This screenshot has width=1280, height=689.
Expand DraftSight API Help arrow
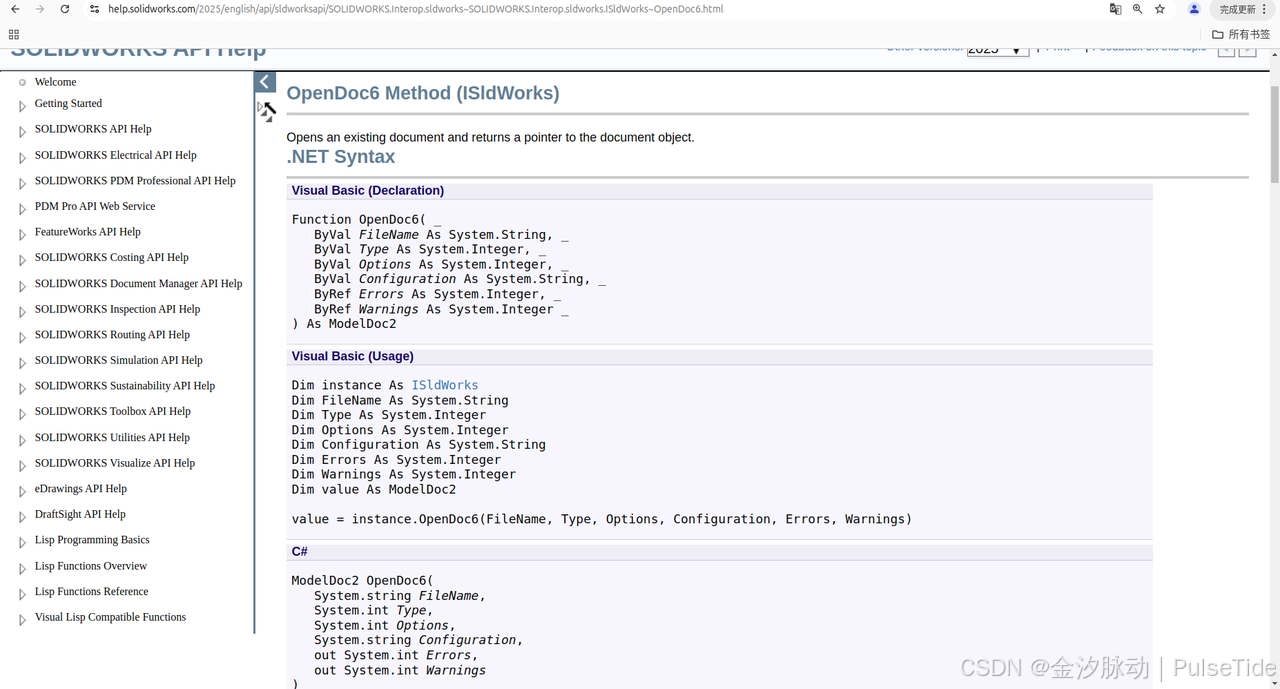22,516
